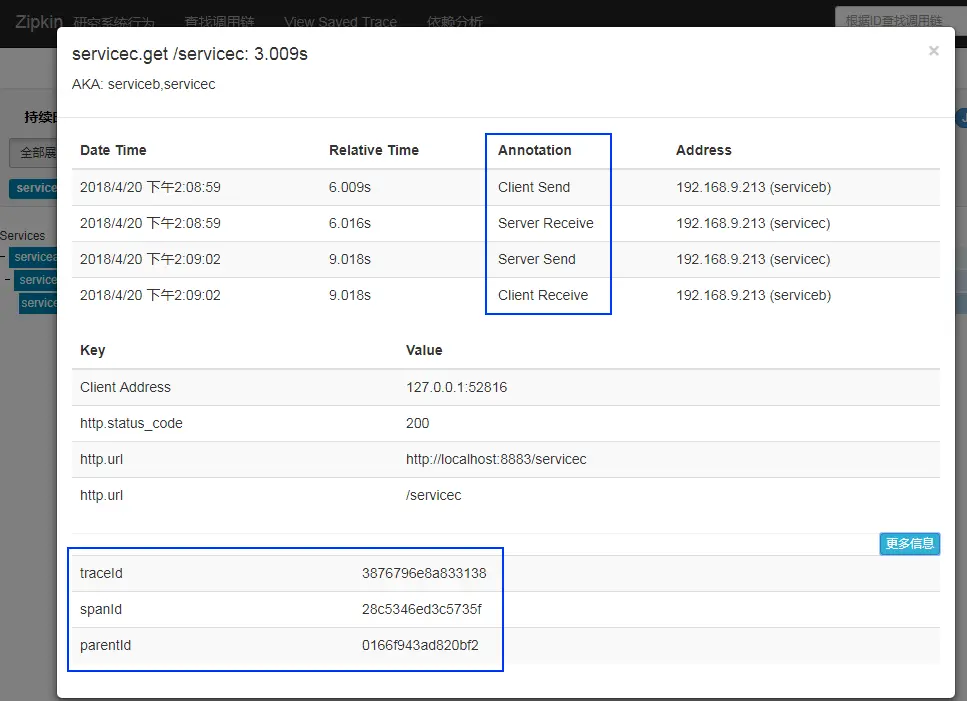Image resolution: width=967 pixels, height=701 pixels.
Task: Open the 查找调用链 navigation item
Action: click(x=220, y=22)
